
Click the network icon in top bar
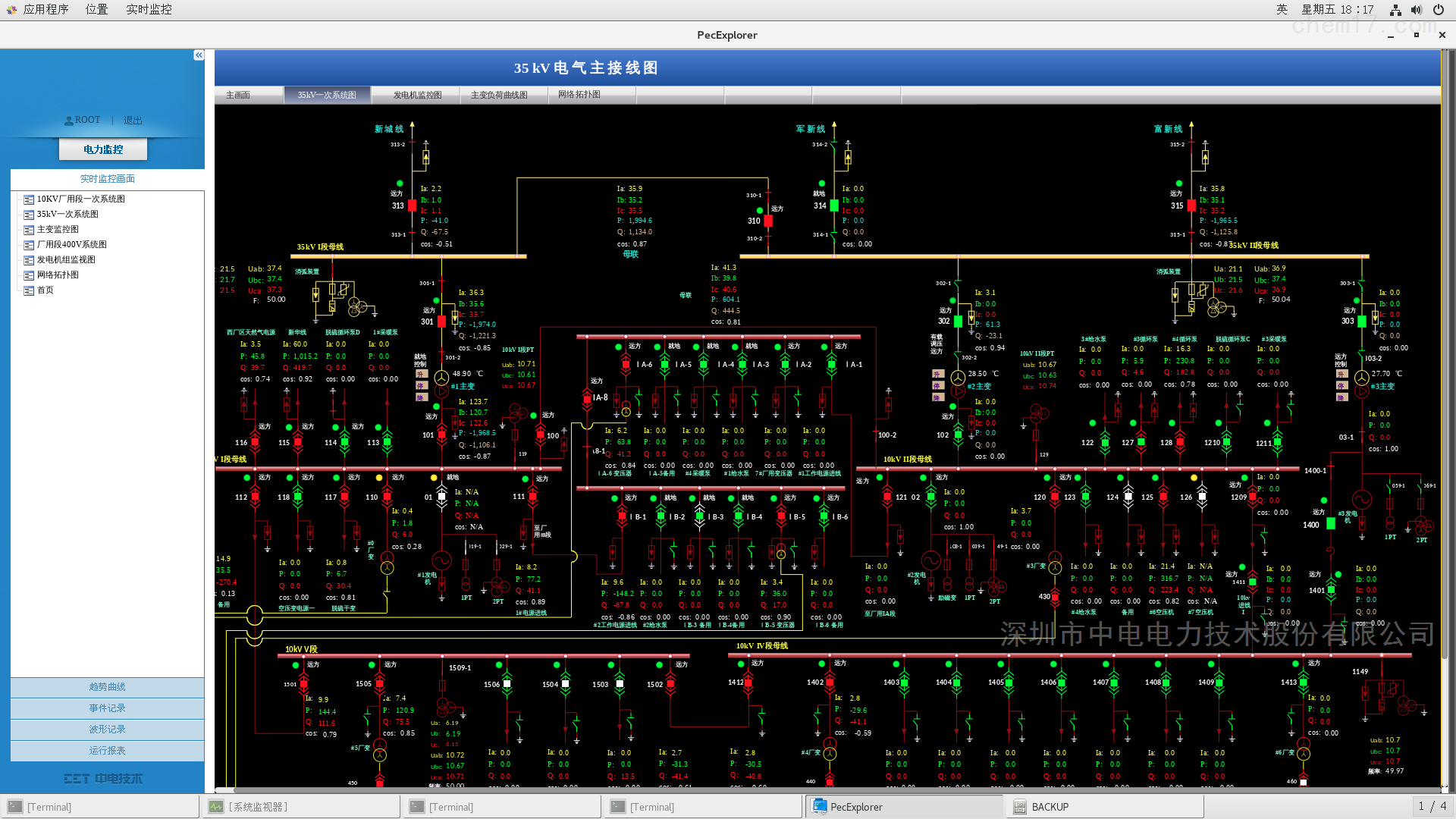1395,10
